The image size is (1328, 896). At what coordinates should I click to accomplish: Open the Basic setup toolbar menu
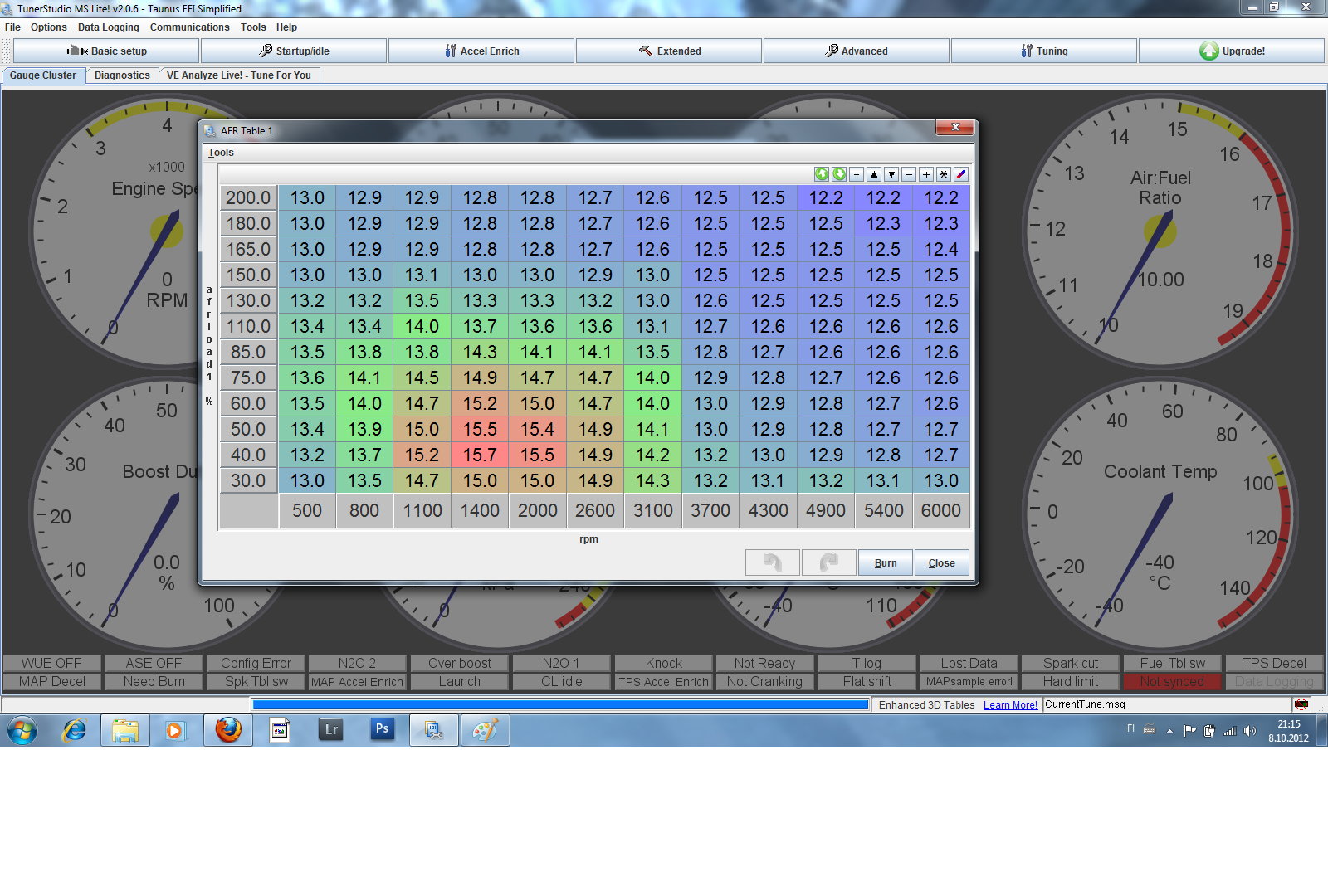[x=106, y=51]
